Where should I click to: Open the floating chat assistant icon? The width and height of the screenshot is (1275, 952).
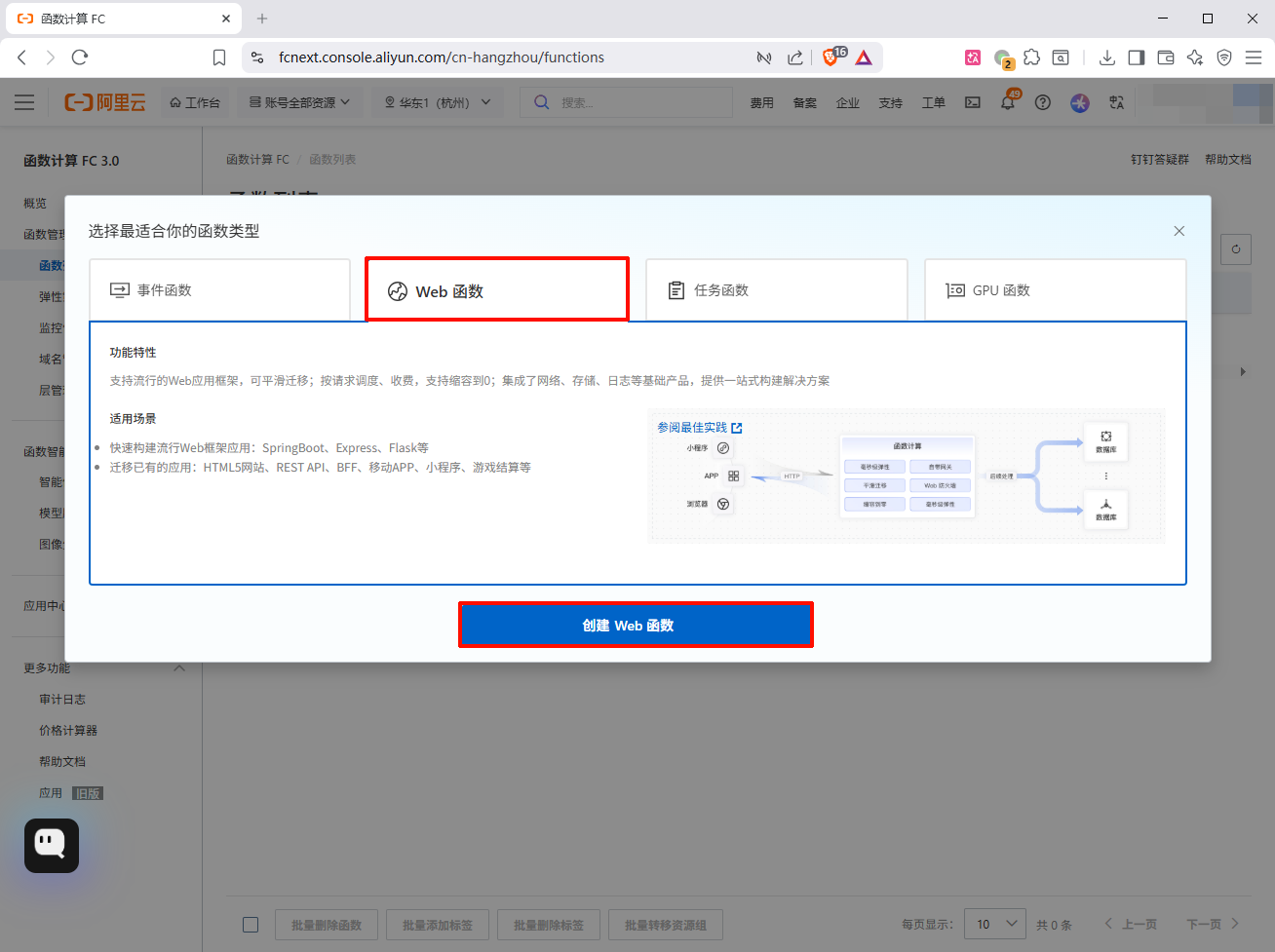[x=52, y=845]
